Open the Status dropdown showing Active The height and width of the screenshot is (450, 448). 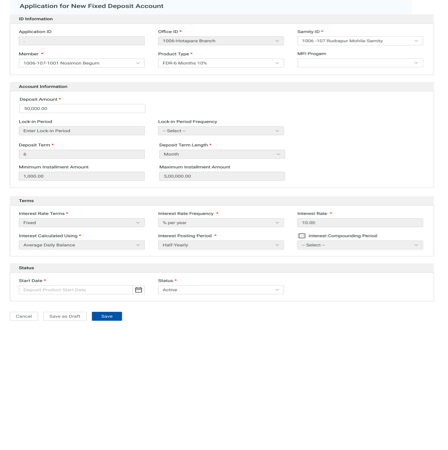click(221, 290)
